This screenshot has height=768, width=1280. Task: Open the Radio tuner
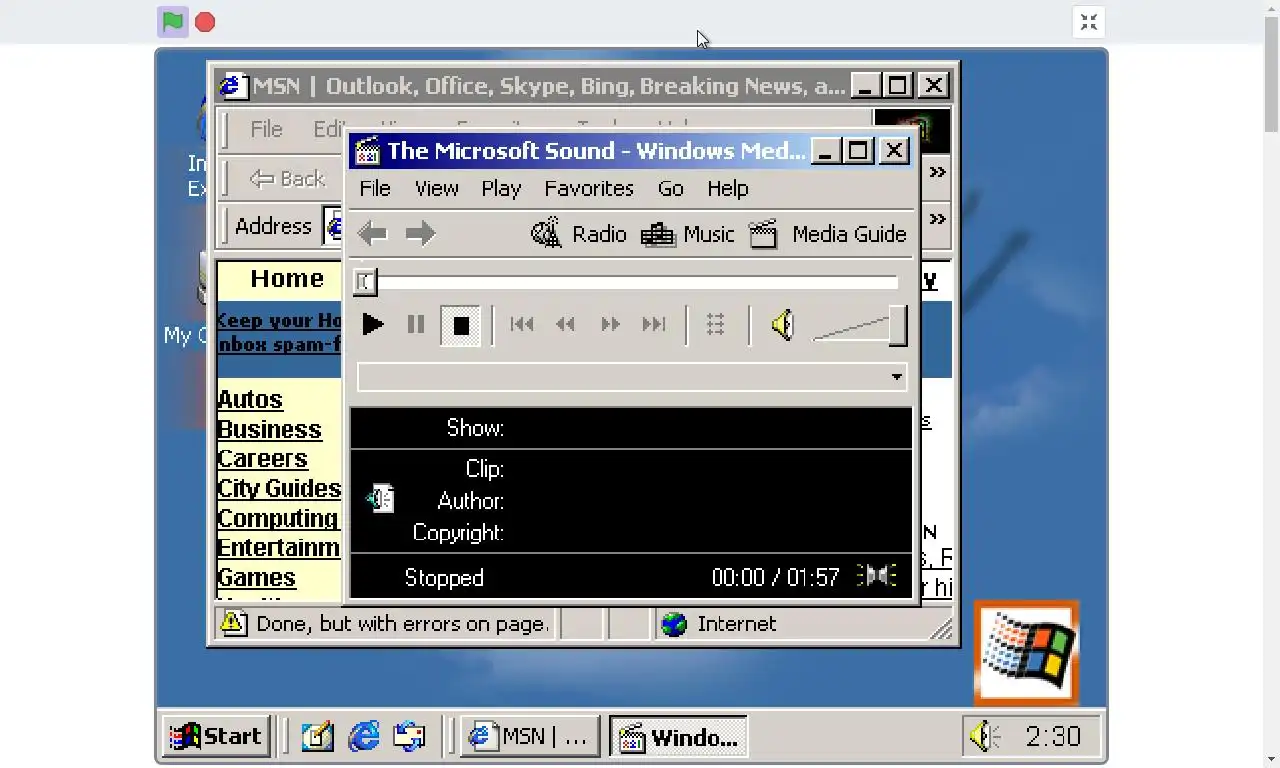(579, 234)
